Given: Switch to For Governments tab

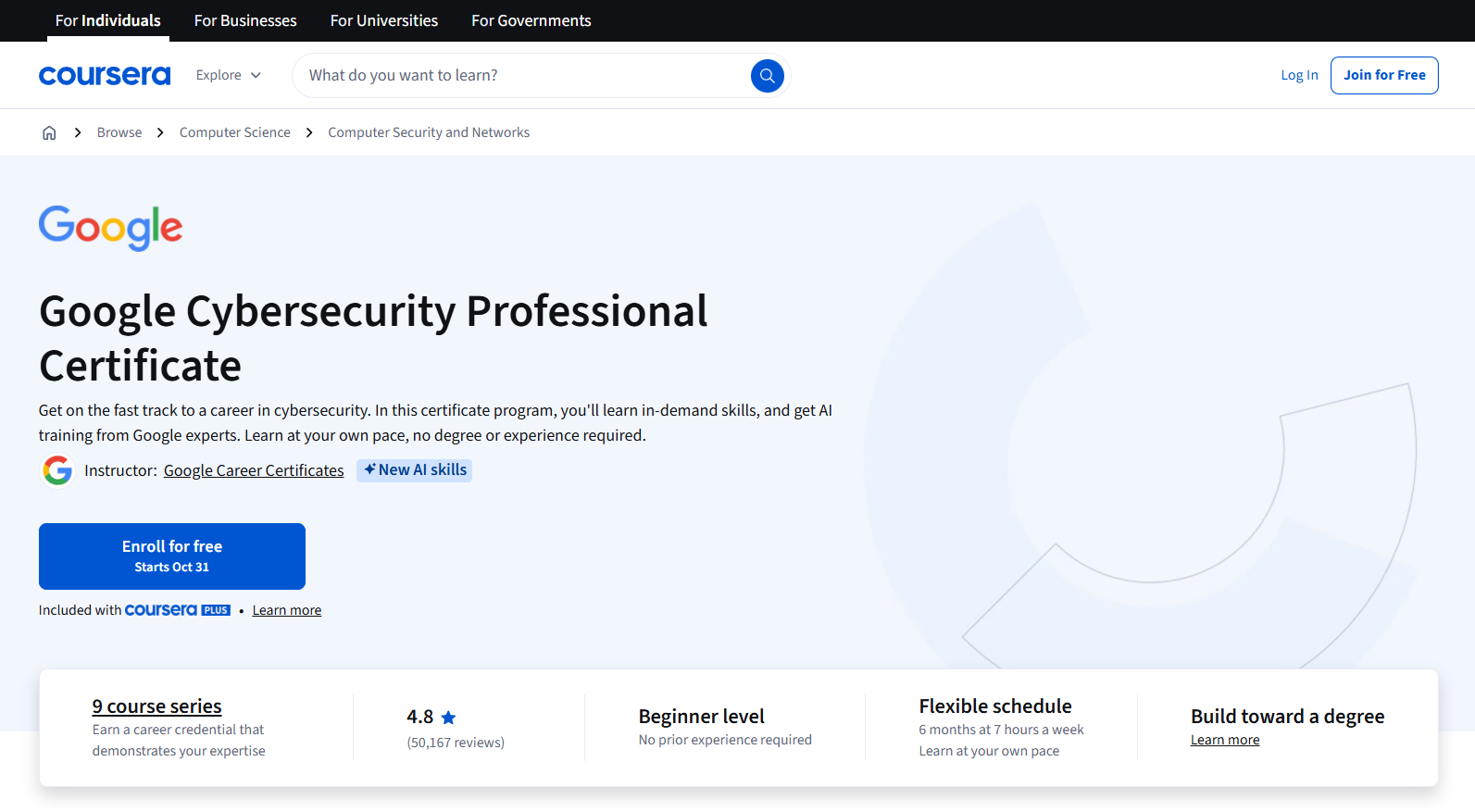Looking at the screenshot, I should pyautogui.click(x=531, y=20).
